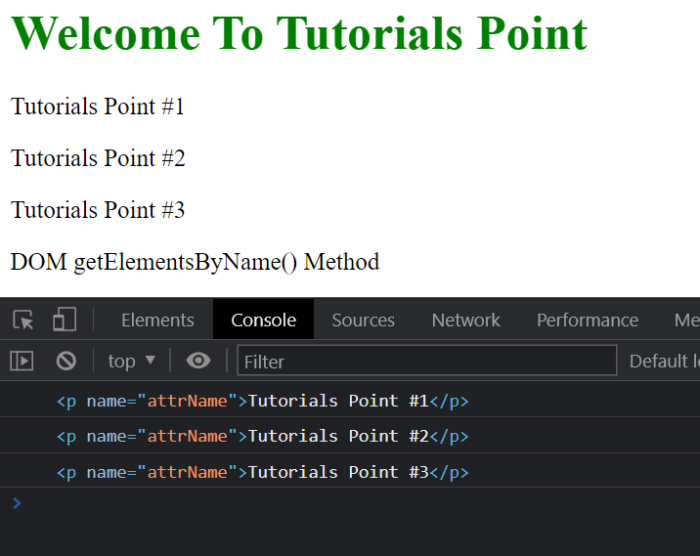Click the DOM getElementsByName() Method text

[195, 262]
